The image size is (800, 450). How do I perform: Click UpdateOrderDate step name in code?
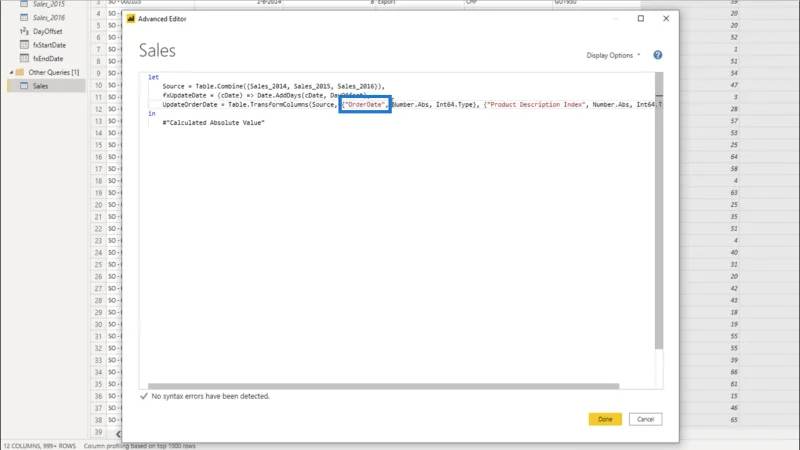(190, 105)
